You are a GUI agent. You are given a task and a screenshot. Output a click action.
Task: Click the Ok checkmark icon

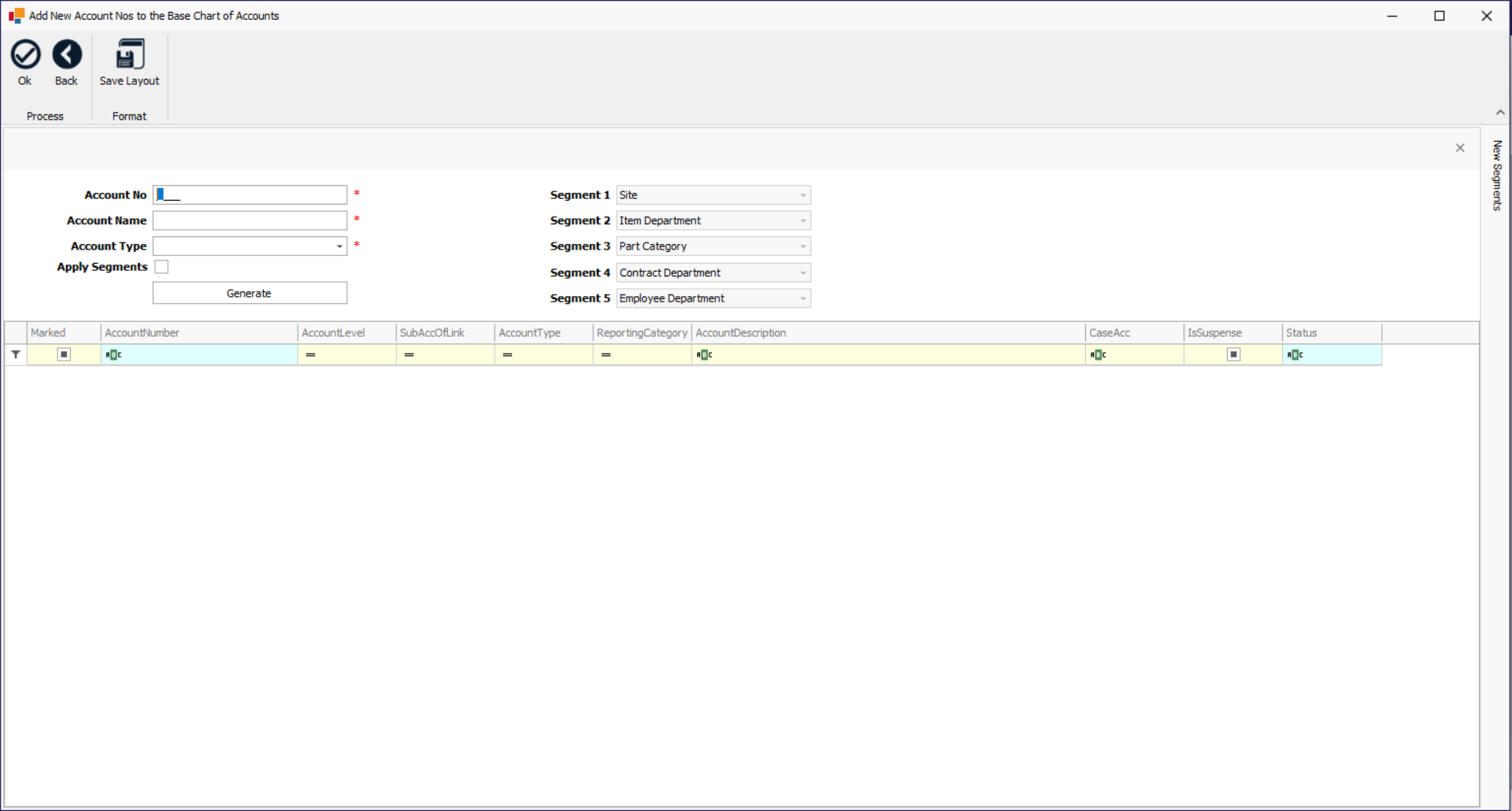point(25,54)
